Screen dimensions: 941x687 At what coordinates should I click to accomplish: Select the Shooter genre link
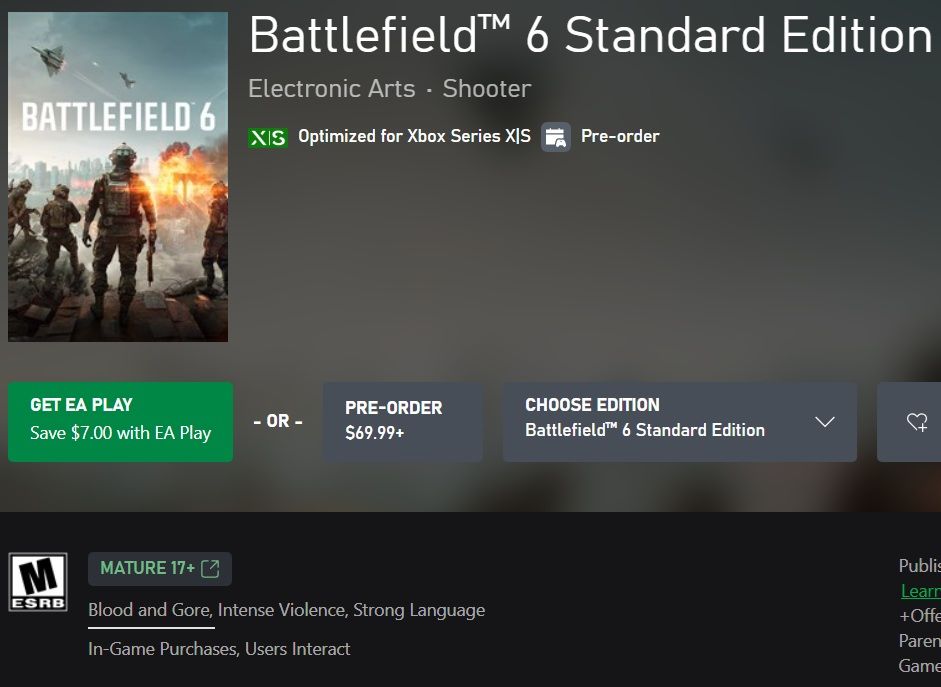click(x=487, y=89)
